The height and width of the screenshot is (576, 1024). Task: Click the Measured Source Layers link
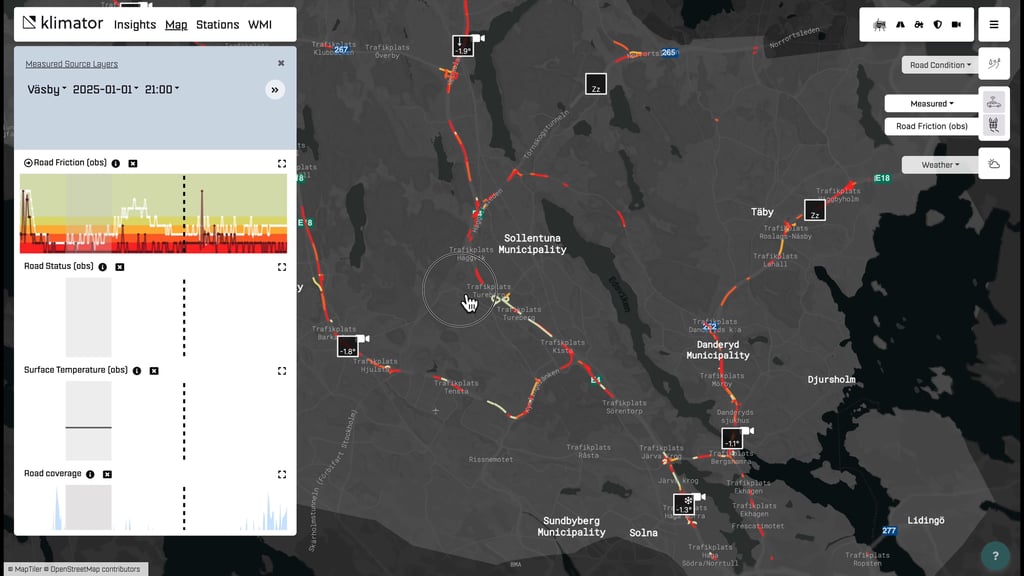point(71,63)
